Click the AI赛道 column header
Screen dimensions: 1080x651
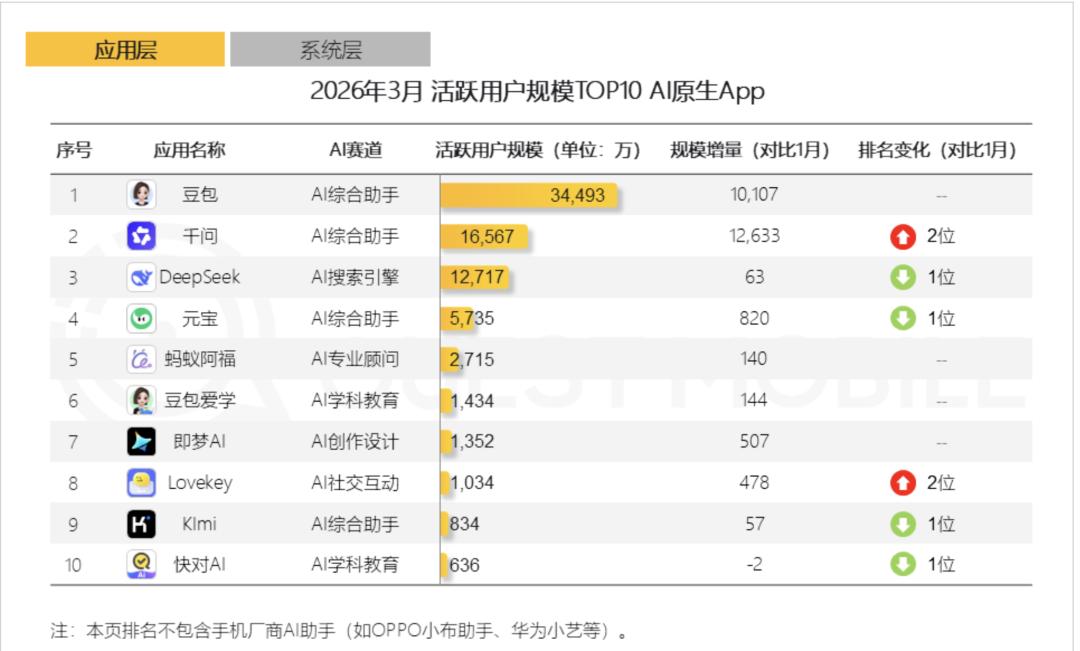point(355,149)
